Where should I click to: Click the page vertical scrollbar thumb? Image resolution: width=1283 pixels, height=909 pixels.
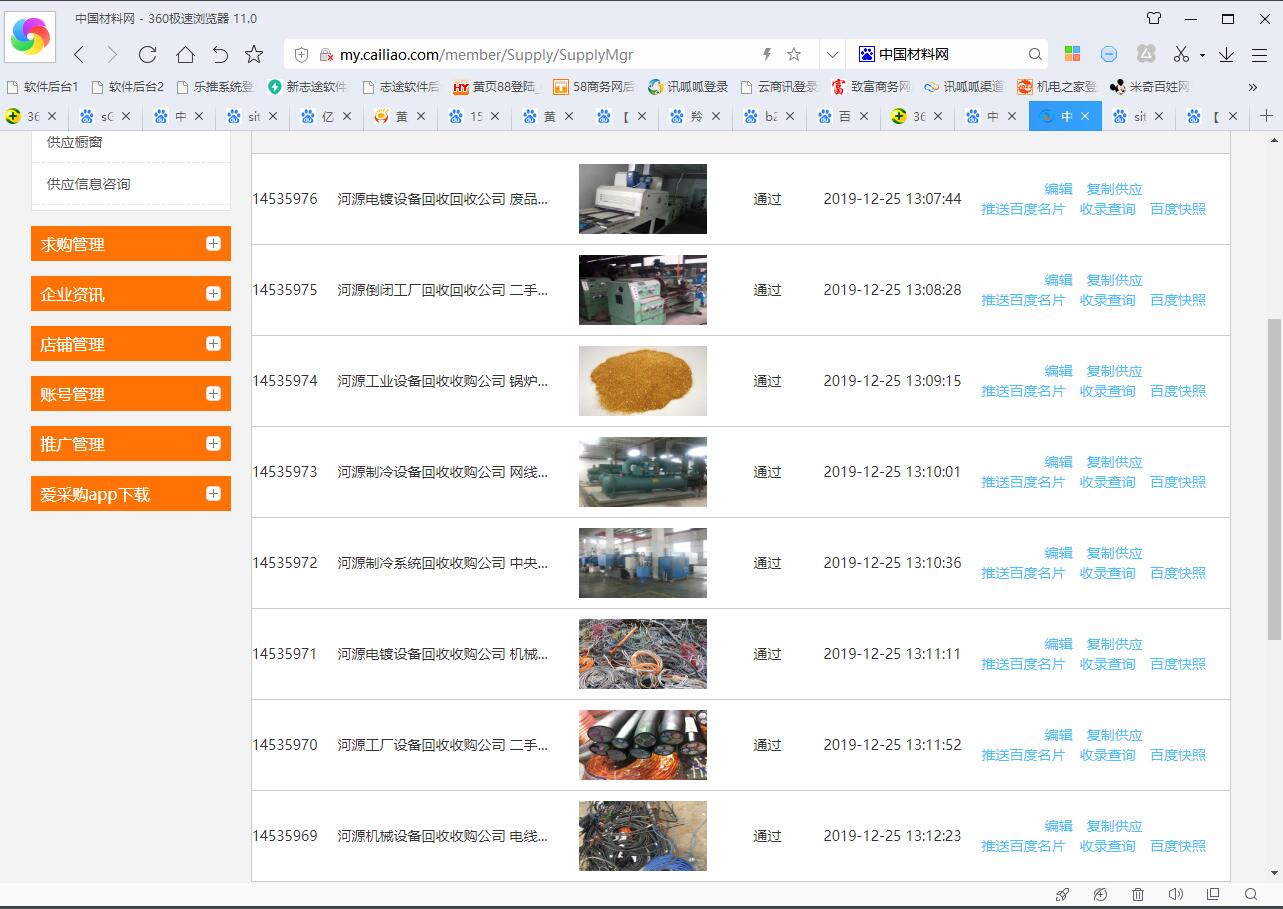[1274, 480]
